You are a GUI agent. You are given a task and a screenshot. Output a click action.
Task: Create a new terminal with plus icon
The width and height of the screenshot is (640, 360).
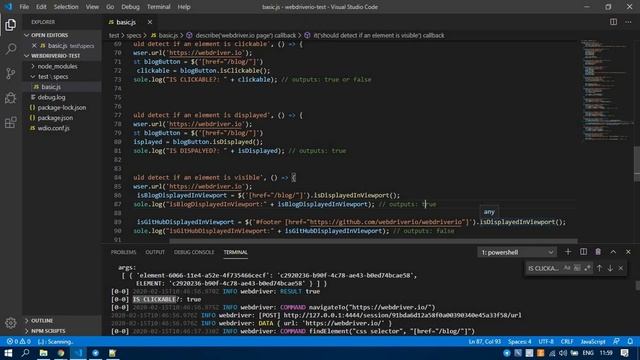568,252
